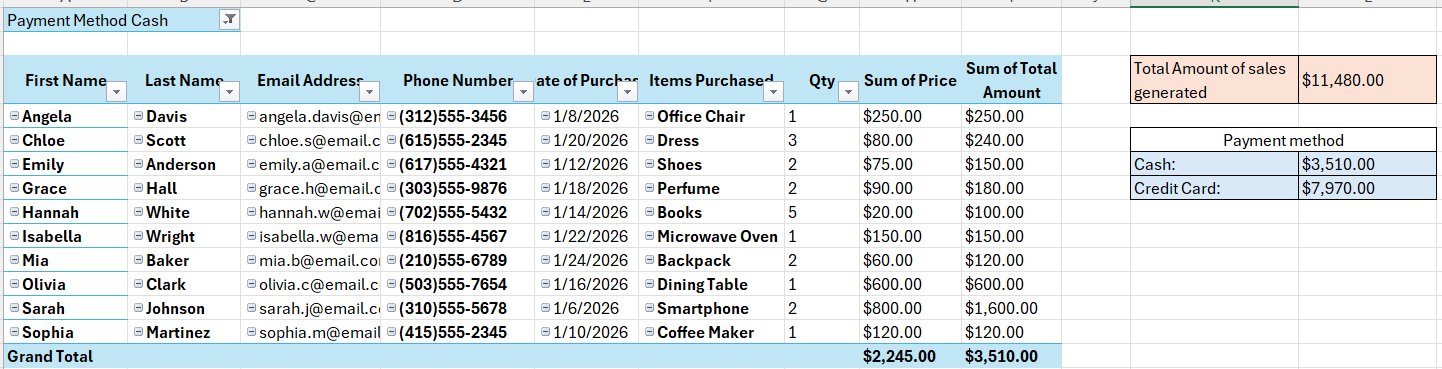Collapse the Sophia first name group
This screenshot has width=1442, height=369.
click(14, 332)
